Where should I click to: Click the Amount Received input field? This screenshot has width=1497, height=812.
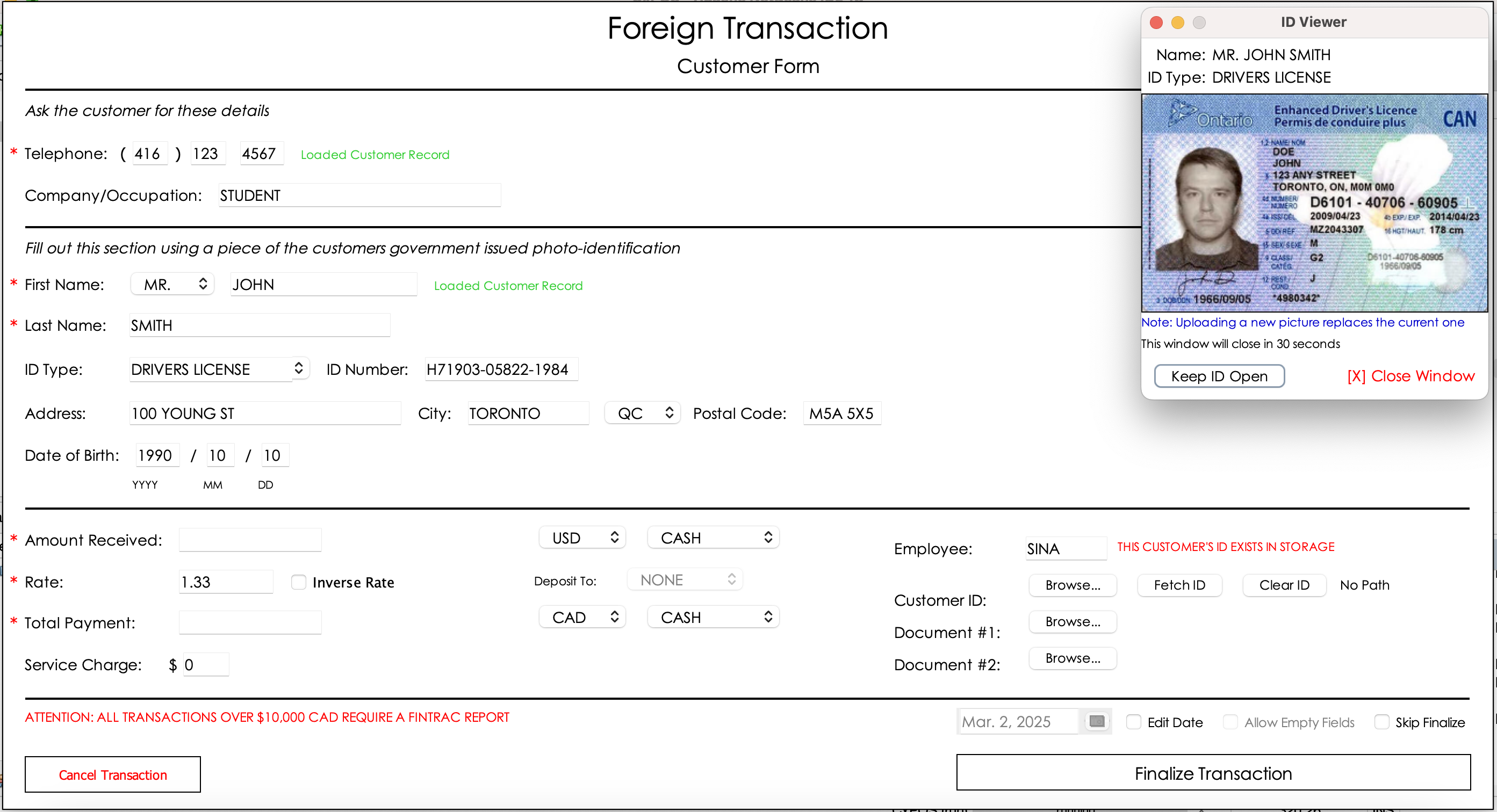[x=250, y=540]
